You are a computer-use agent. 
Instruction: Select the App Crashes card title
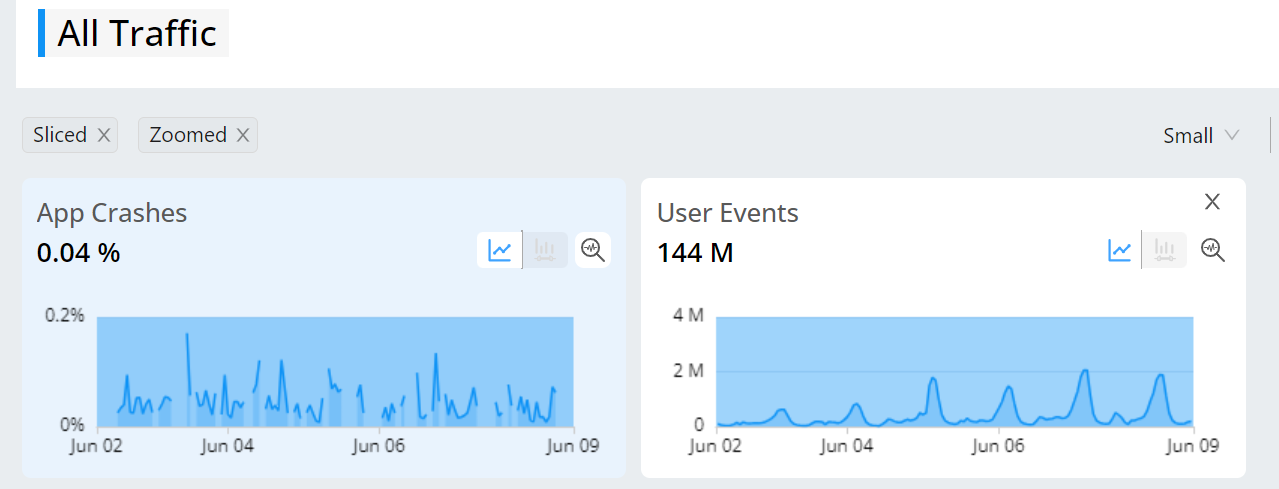pos(112,213)
